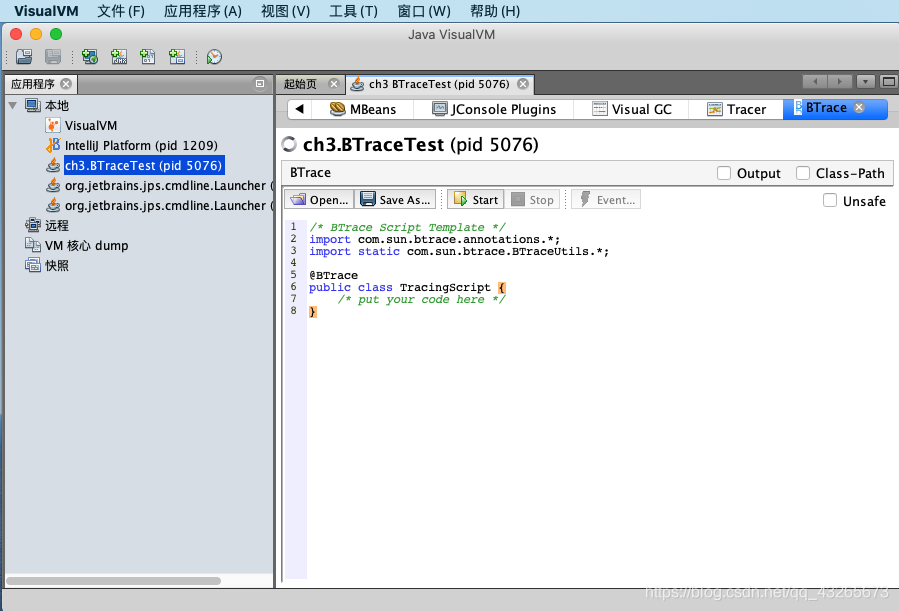Open the VisualVM application menu
The image size is (899, 611).
click(46, 11)
